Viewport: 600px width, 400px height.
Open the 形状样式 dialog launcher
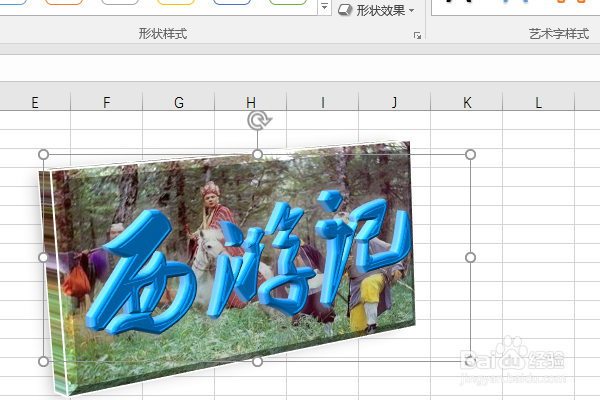(x=417, y=36)
